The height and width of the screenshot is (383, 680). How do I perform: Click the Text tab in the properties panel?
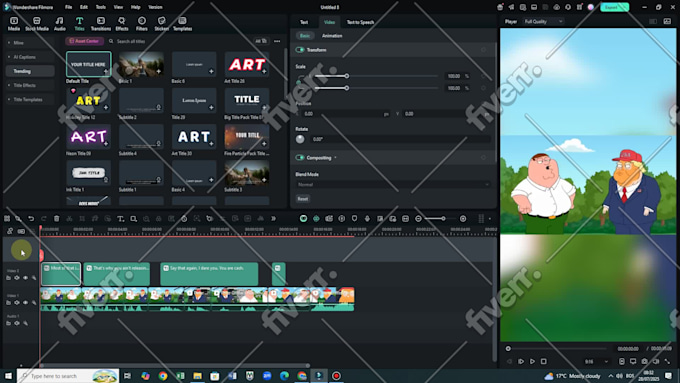pos(304,22)
